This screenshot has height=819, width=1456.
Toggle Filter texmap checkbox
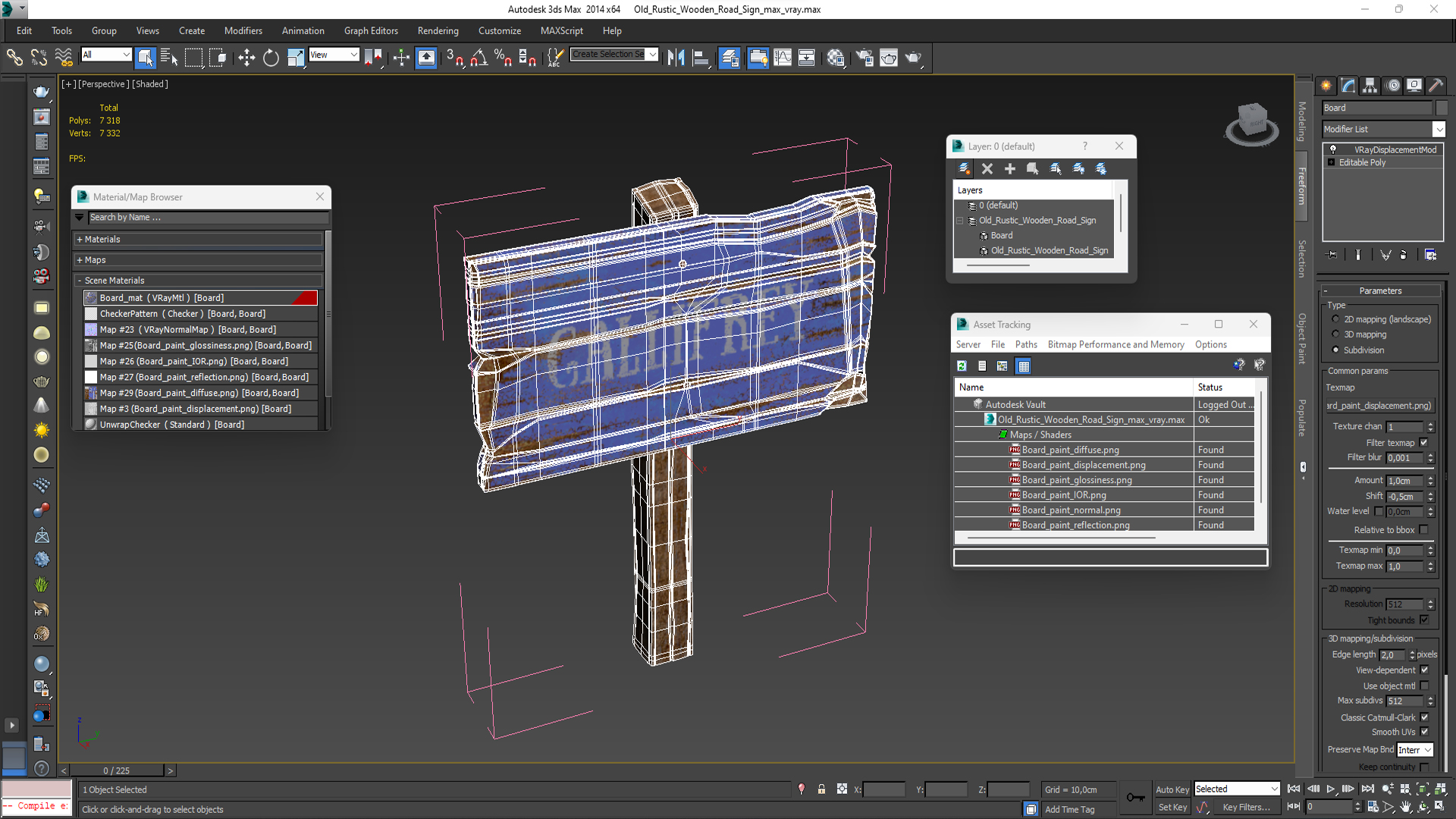pos(1423,443)
